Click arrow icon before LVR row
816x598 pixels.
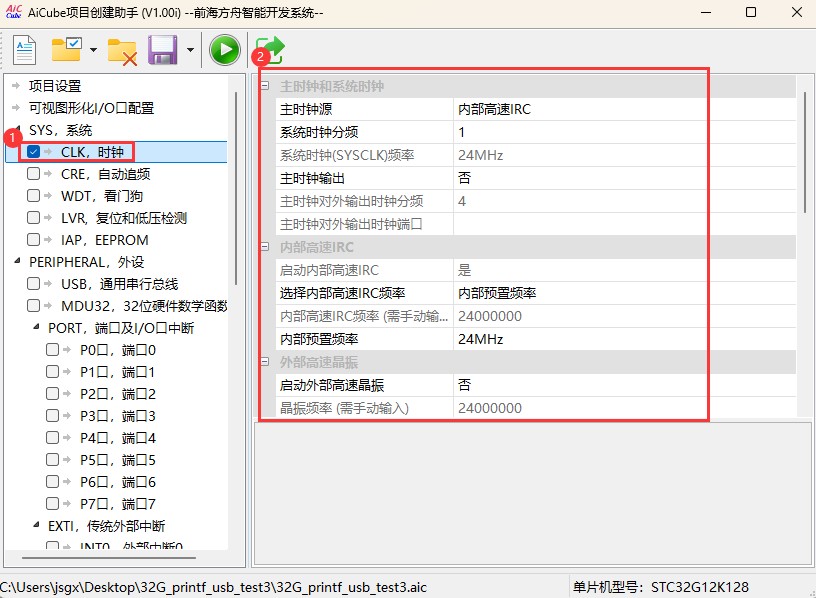[48, 217]
